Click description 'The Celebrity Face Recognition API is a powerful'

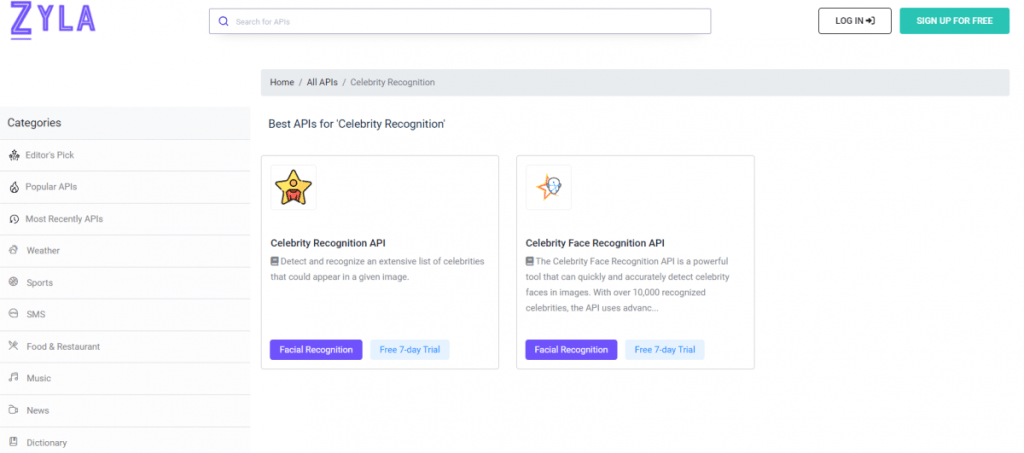click(627, 285)
